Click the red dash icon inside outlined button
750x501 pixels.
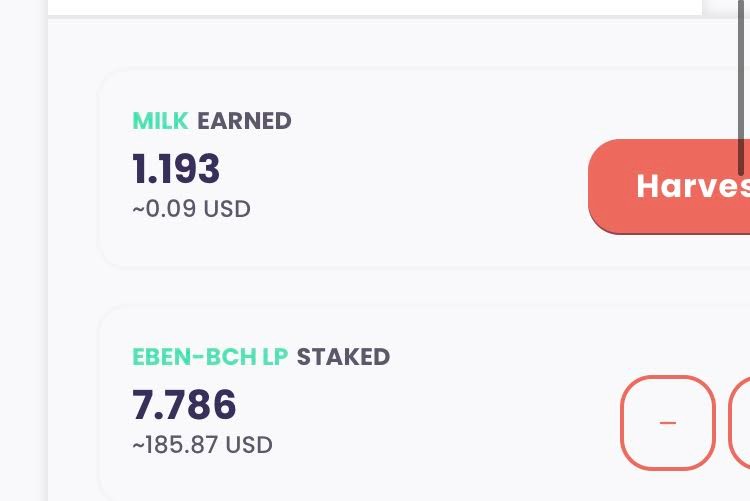(668, 423)
